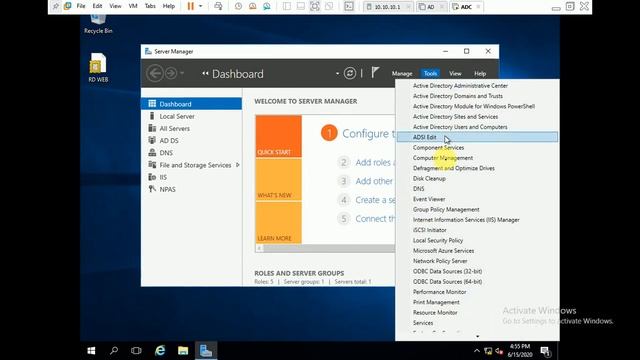Open Active Directory Users and Computers
Image resolution: width=640 pixels, height=360 pixels.
pyautogui.click(x=477, y=127)
